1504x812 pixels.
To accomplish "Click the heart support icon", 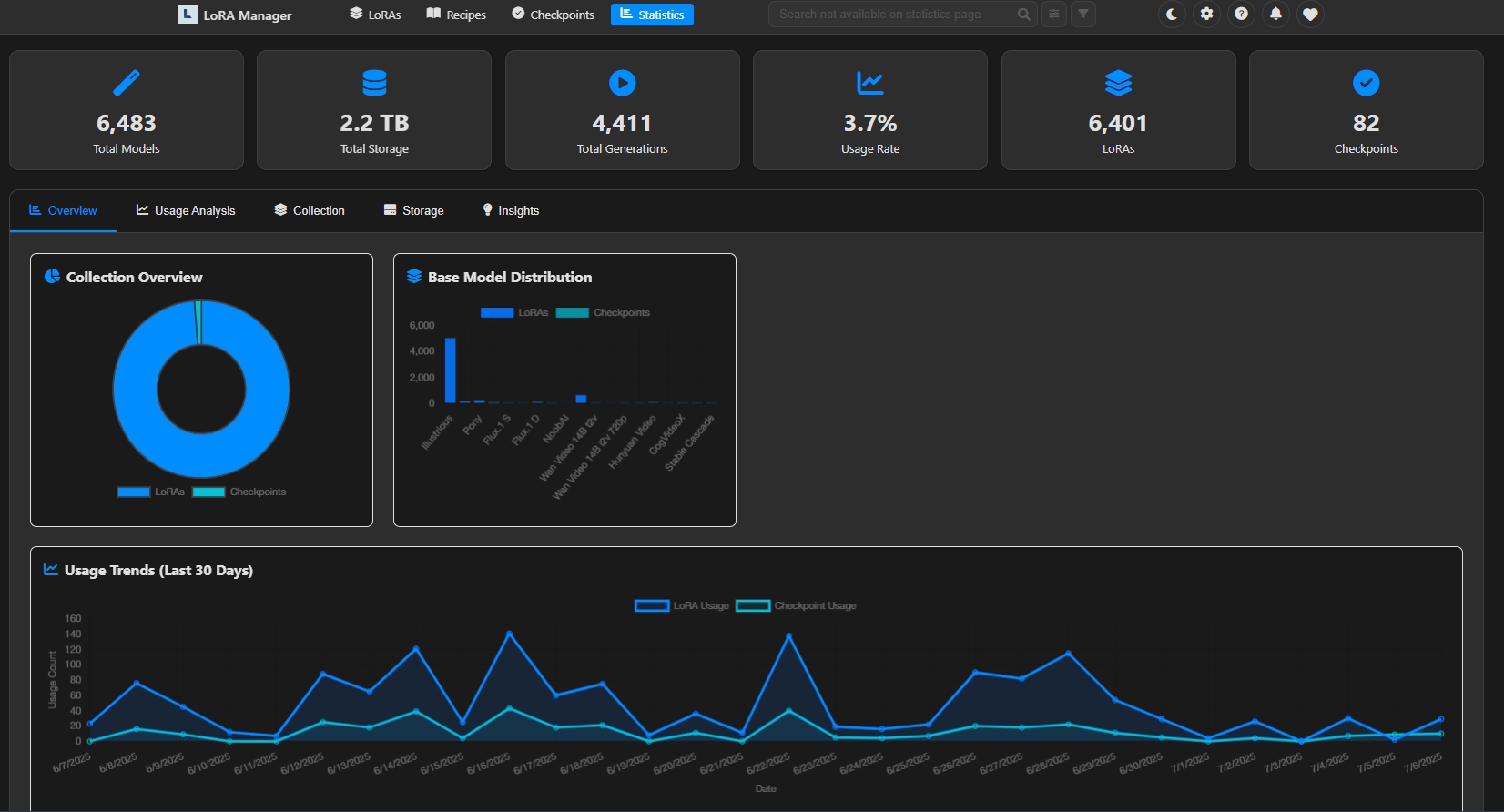I will [1310, 15].
